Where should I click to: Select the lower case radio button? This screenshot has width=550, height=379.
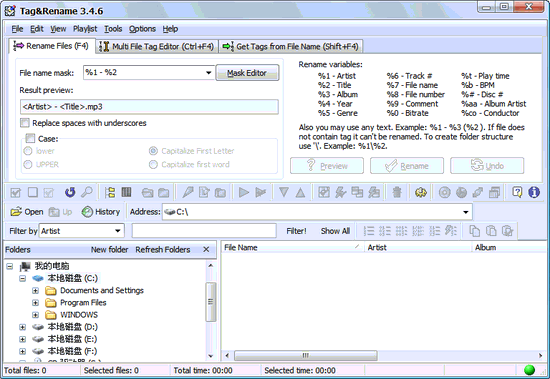coord(28,151)
